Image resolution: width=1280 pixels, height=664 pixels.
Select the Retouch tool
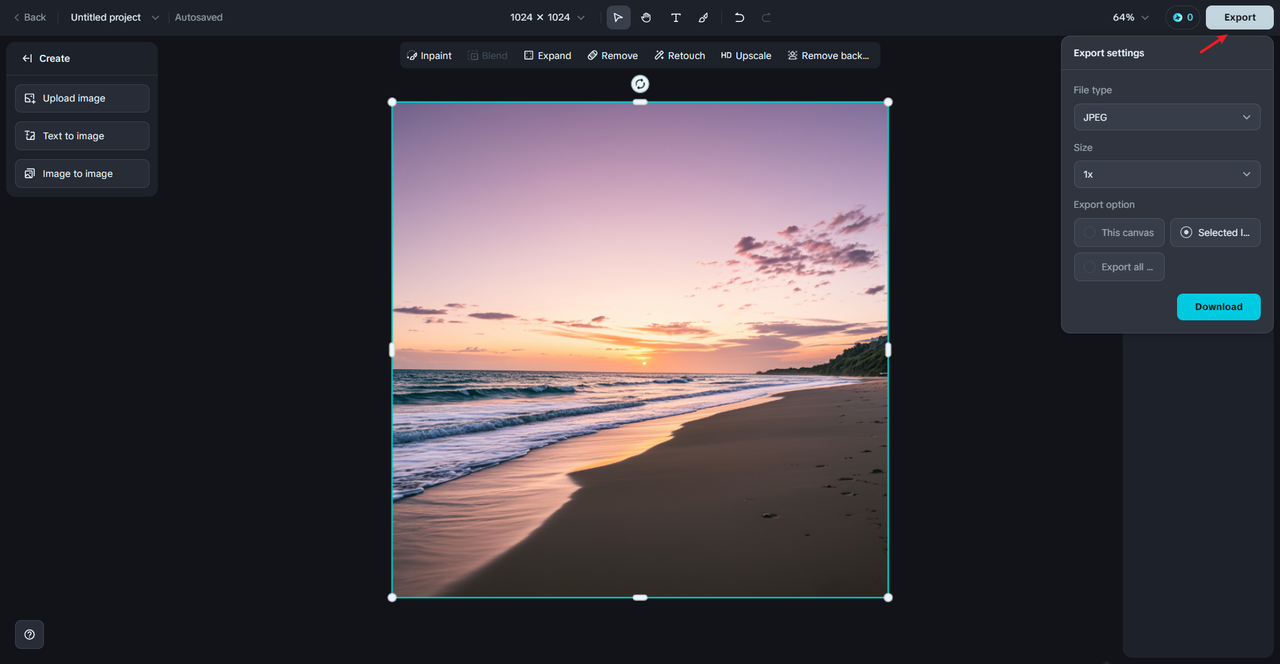(x=679, y=55)
